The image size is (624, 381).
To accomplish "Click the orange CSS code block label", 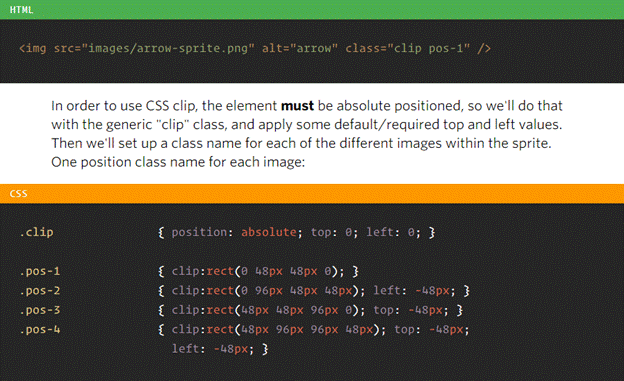I will [x=19, y=194].
